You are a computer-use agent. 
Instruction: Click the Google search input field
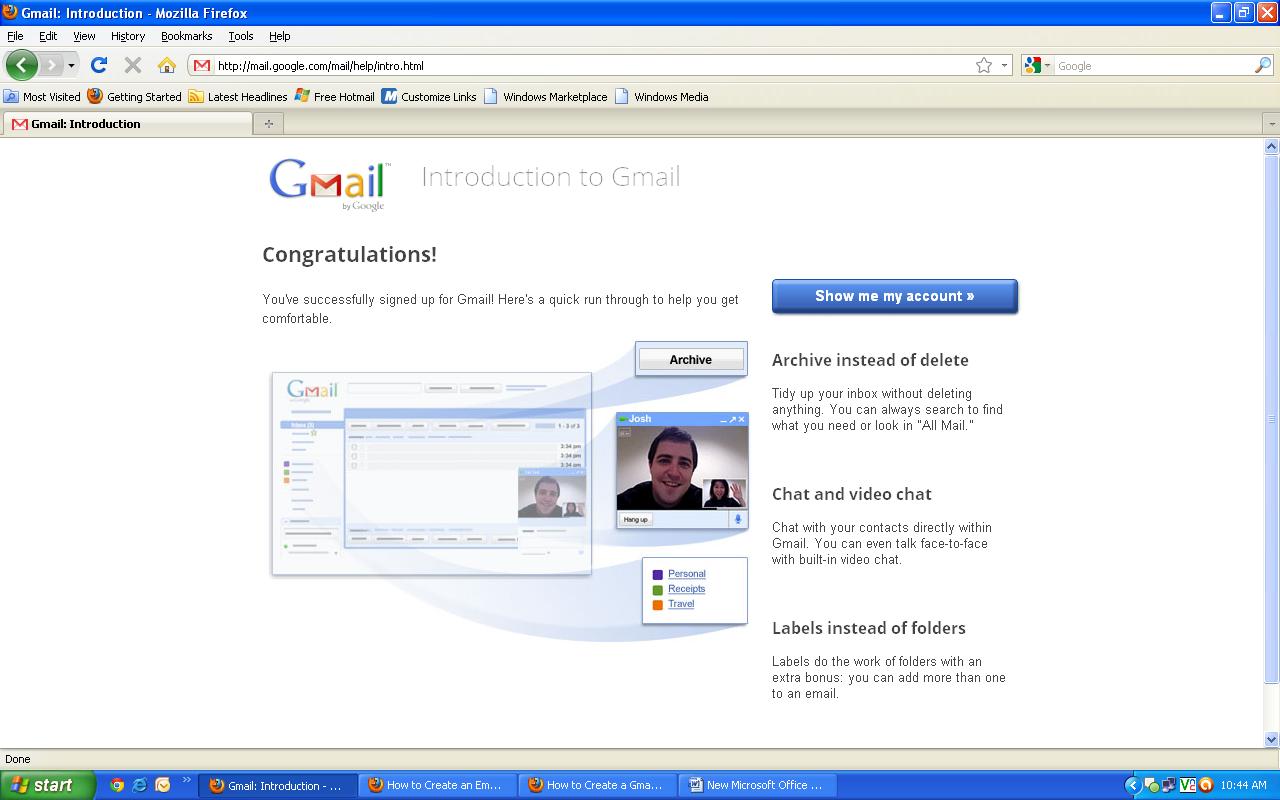pyautogui.click(x=1150, y=65)
